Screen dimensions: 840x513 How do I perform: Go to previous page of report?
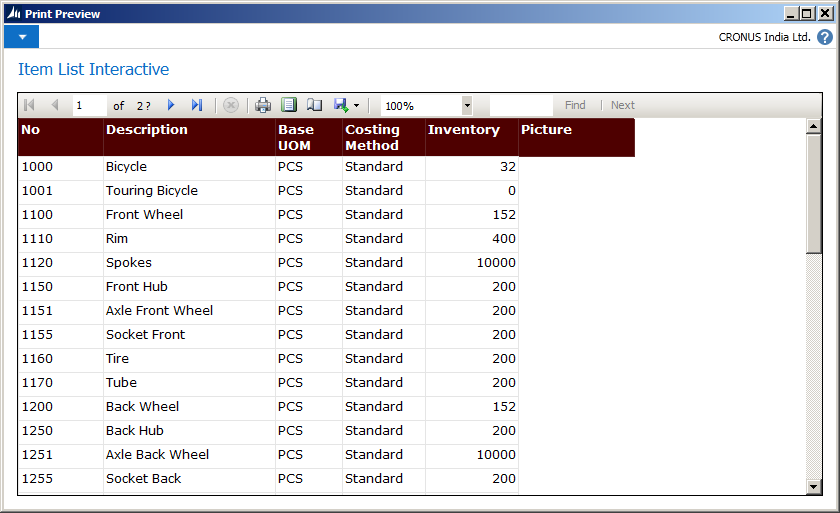pyautogui.click(x=55, y=105)
